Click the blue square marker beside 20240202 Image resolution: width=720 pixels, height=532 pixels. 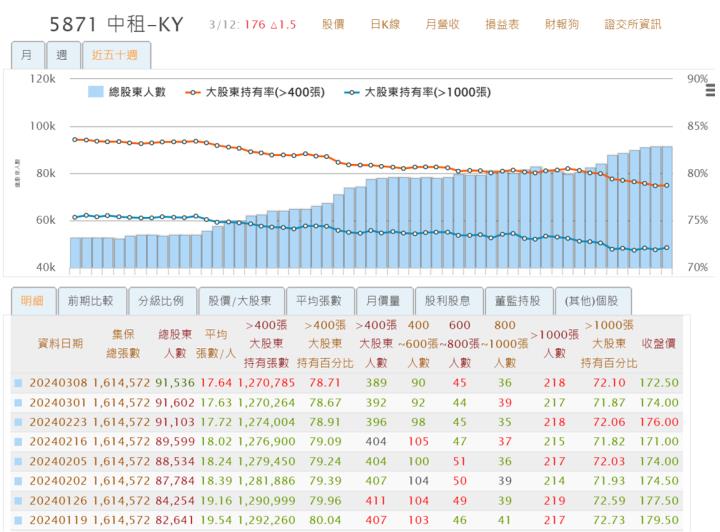18,481
